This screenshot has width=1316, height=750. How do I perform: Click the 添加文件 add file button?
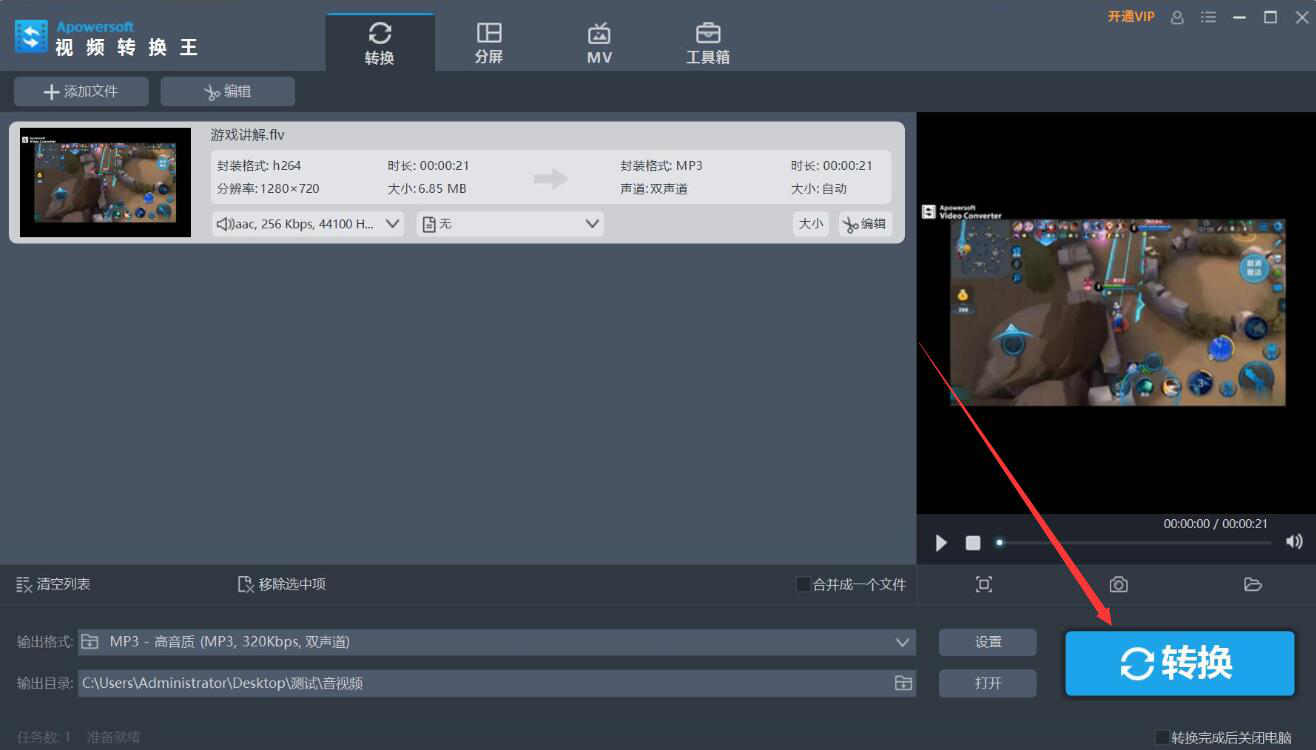[x=81, y=91]
